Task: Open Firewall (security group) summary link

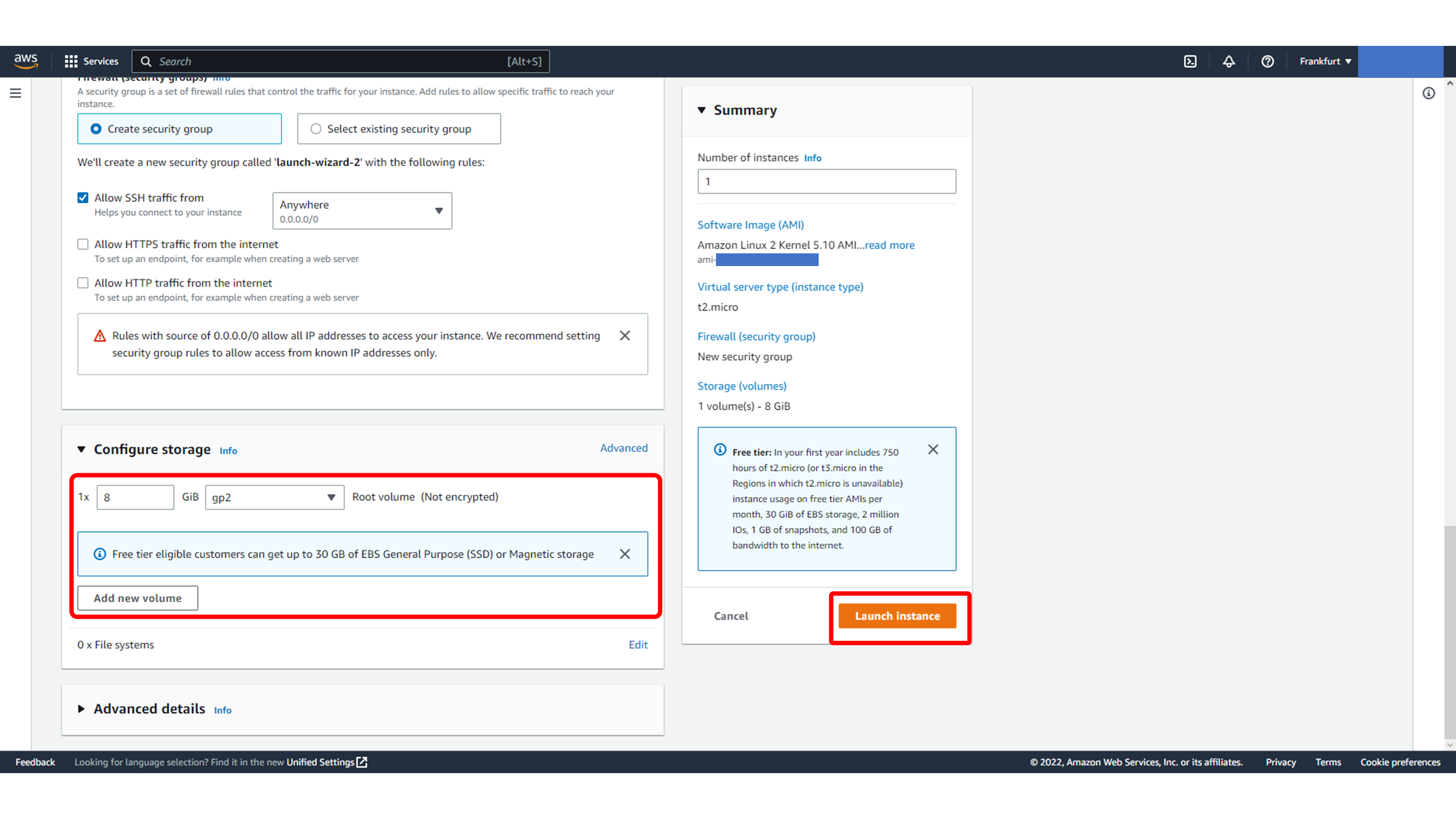Action: pos(756,337)
